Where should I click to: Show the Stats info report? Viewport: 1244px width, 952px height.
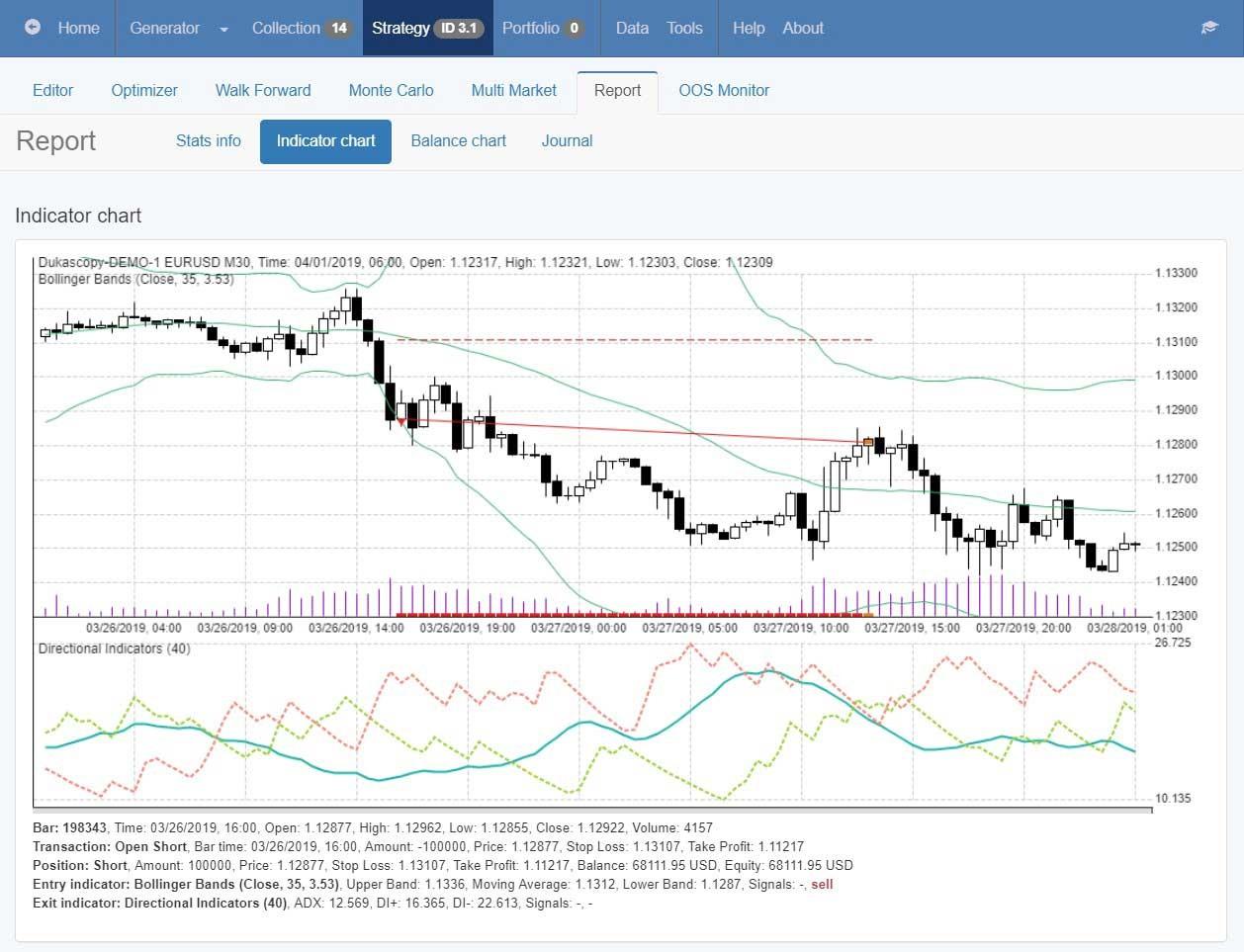click(x=208, y=140)
